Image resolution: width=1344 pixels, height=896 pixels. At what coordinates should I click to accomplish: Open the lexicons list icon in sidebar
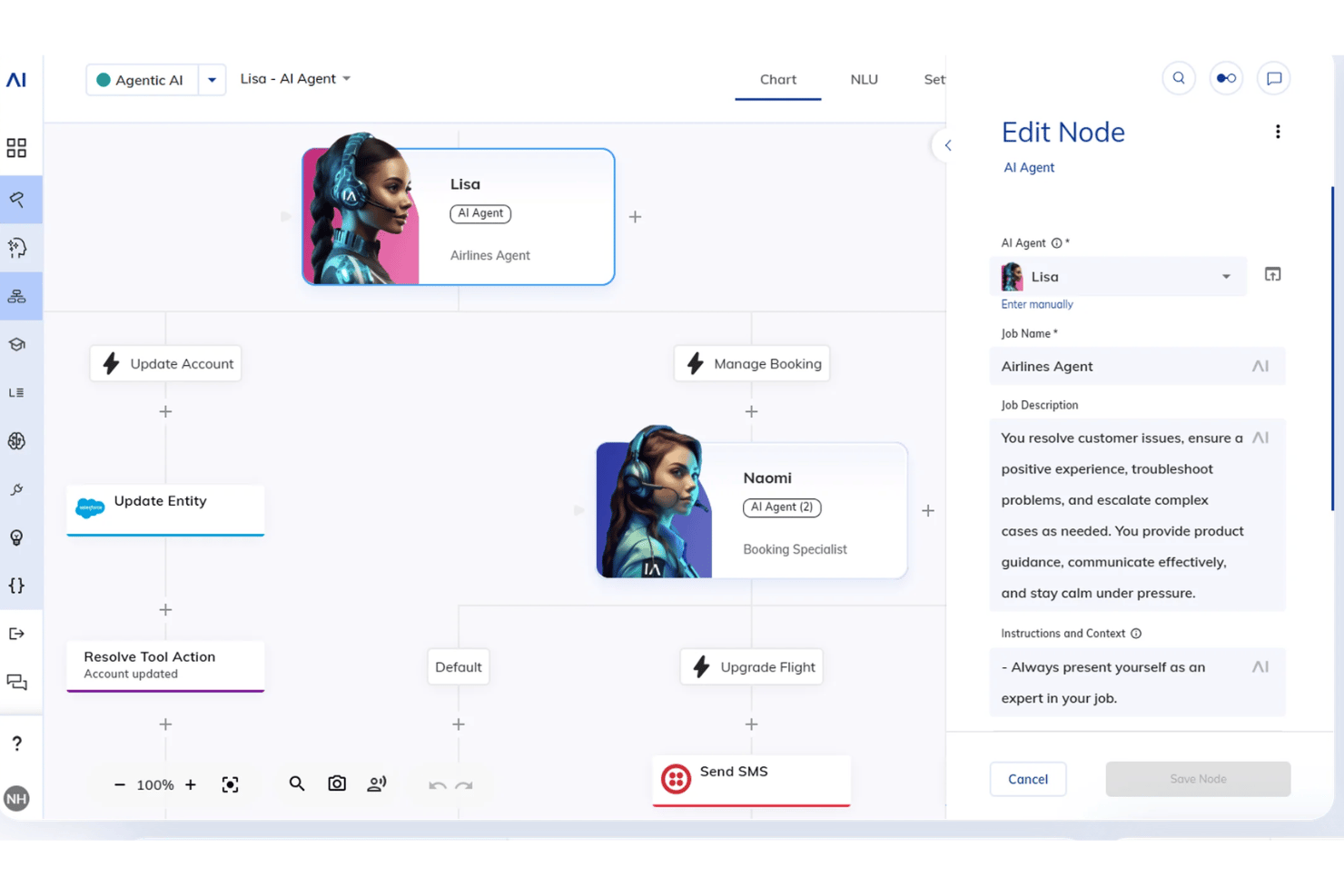[16, 393]
